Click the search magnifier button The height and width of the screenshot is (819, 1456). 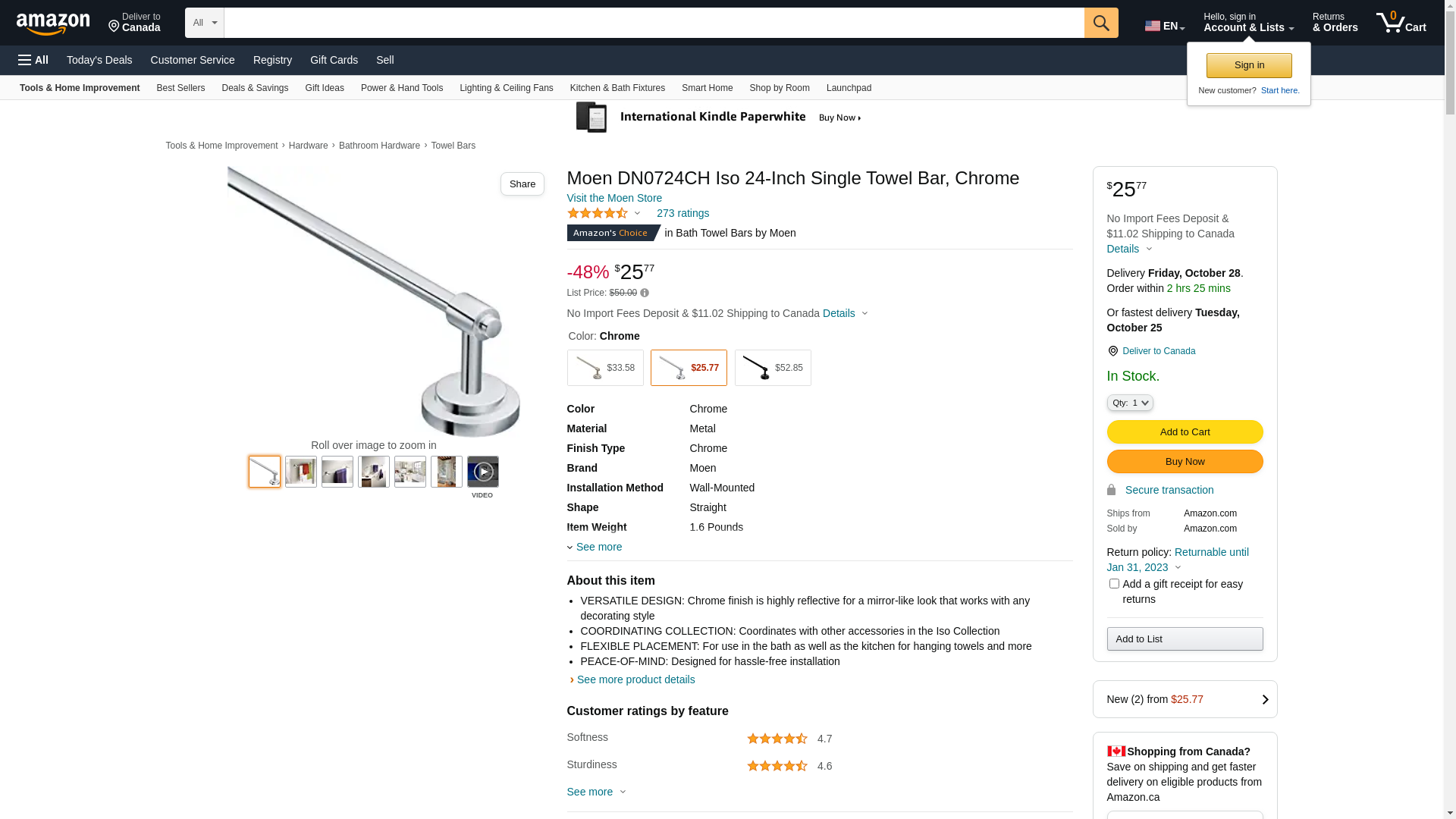click(x=1100, y=23)
